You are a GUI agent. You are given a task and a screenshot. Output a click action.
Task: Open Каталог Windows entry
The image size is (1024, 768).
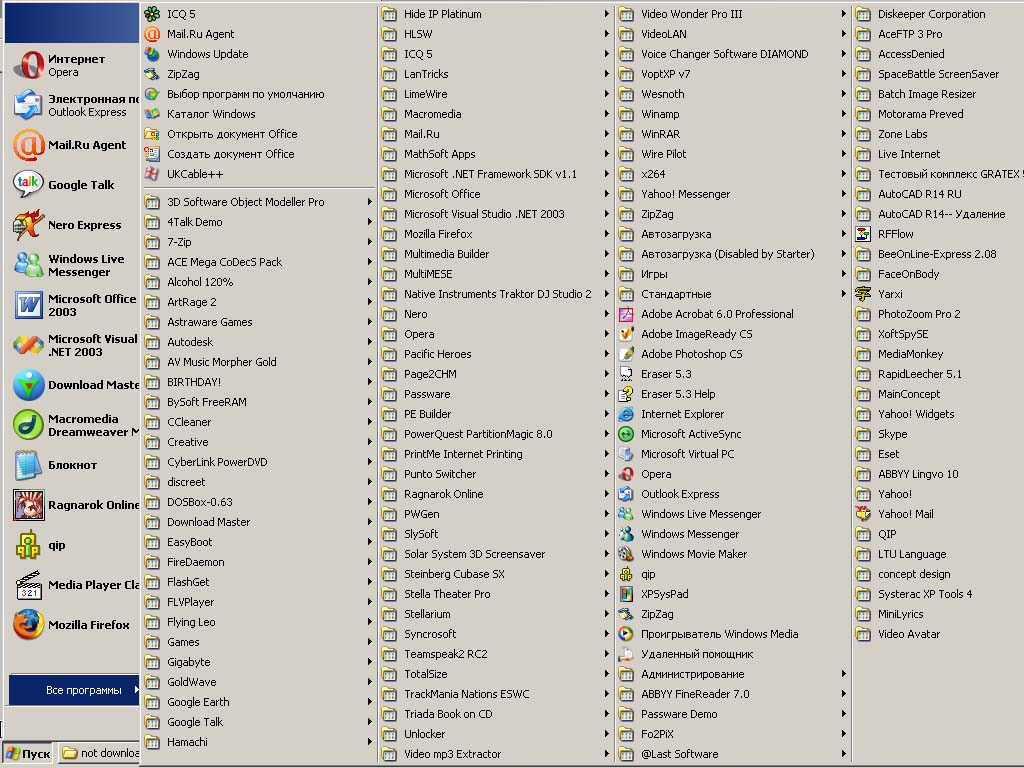pyautogui.click(x=259, y=114)
